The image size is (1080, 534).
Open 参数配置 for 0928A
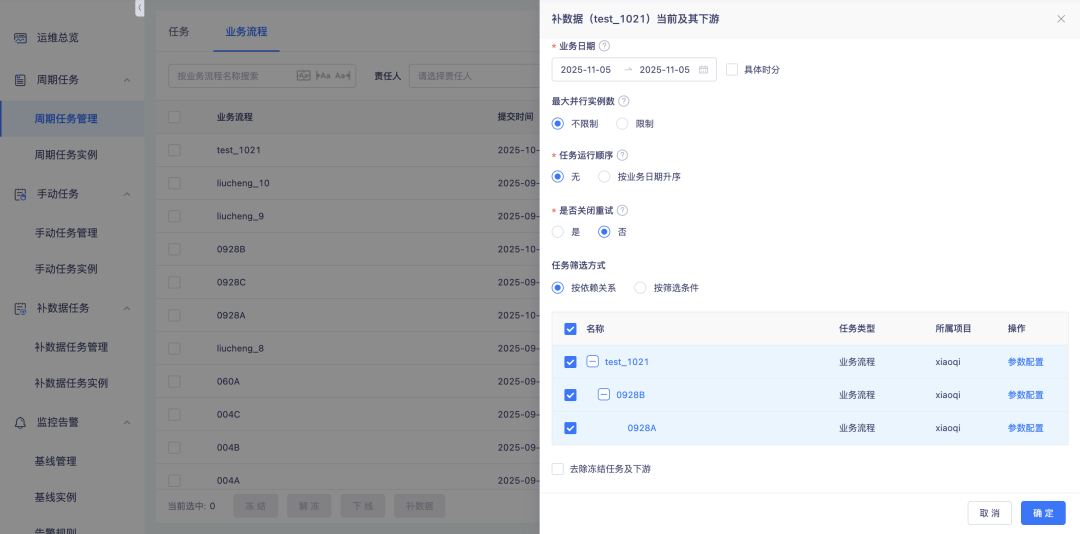1026,428
